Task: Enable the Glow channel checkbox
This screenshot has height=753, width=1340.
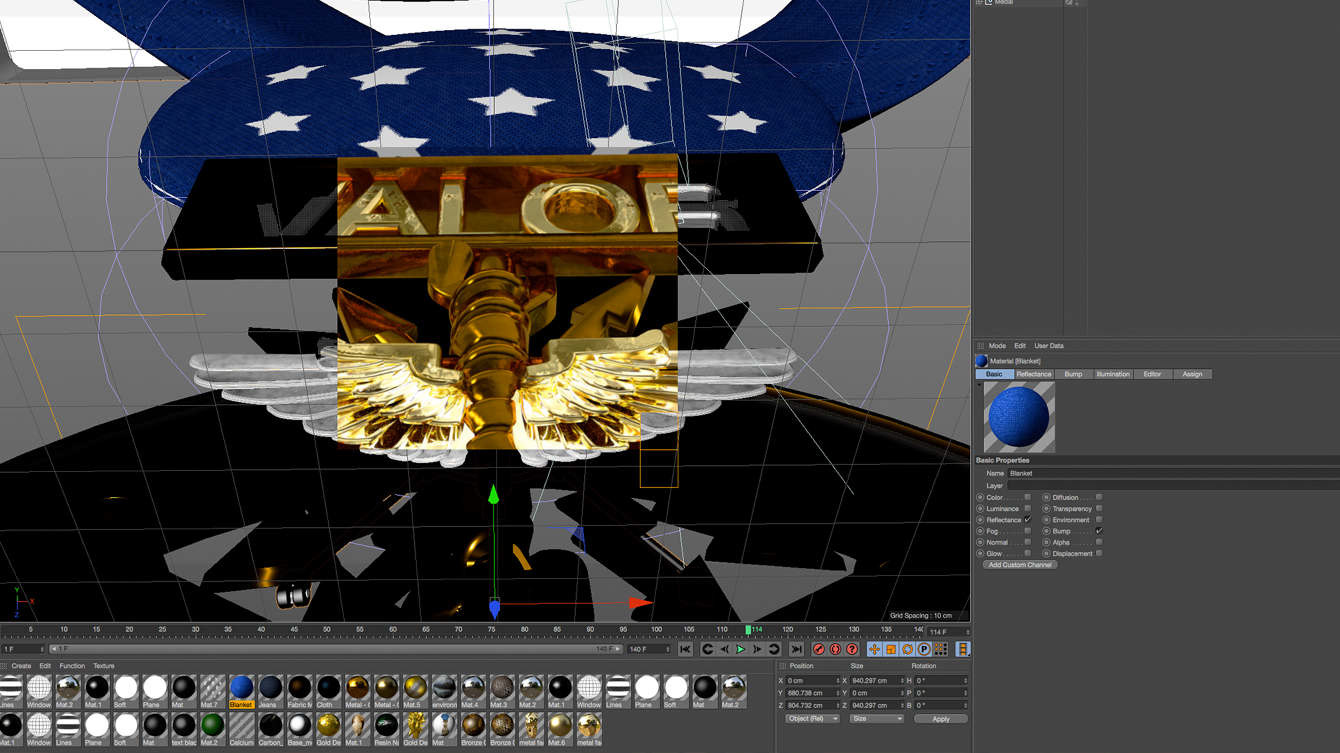Action: (x=1027, y=553)
